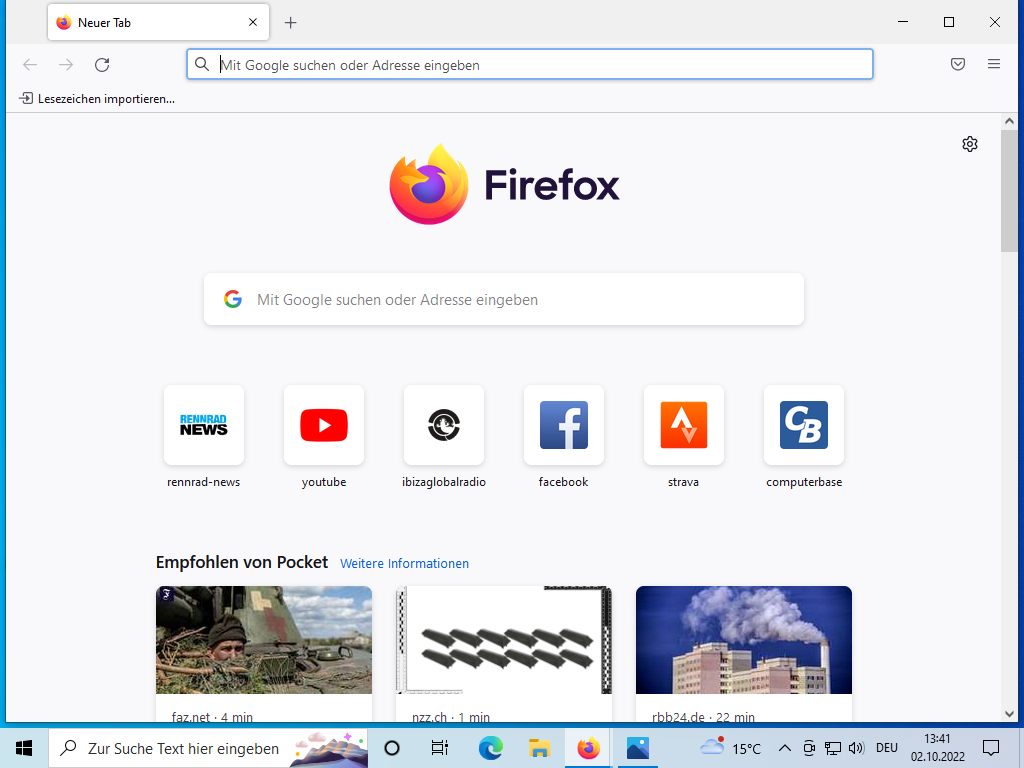The height and width of the screenshot is (768, 1024).
Task: Expand the hidden system tray icons
Action: (784, 748)
